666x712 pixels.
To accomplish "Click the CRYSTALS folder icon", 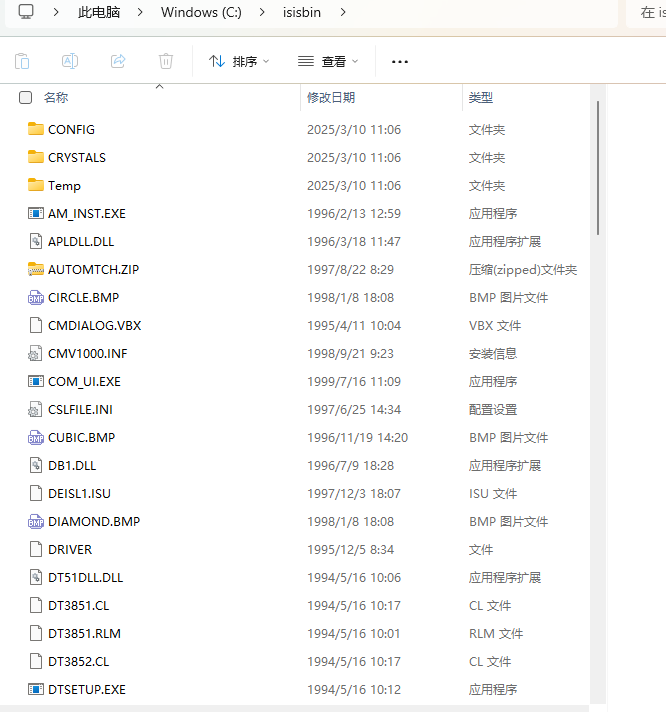I will pos(36,157).
